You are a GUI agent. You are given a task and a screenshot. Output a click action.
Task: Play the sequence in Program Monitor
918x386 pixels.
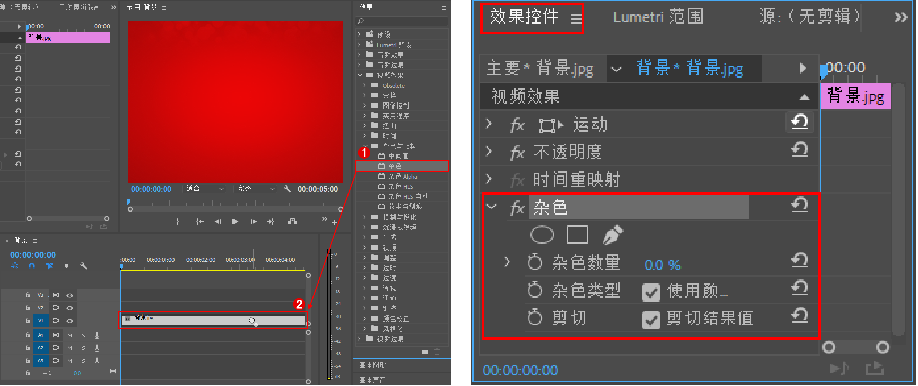[x=235, y=221]
